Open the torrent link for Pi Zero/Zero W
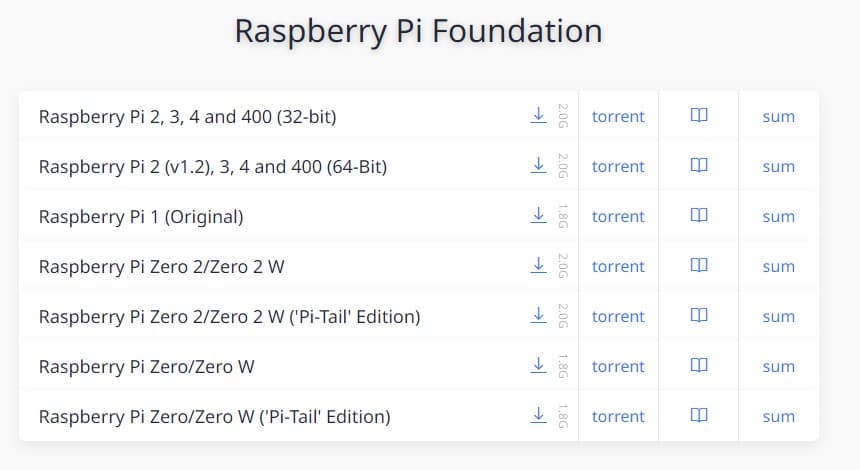This screenshot has width=860, height=470. pyautogui.click(x=618, y=366)
